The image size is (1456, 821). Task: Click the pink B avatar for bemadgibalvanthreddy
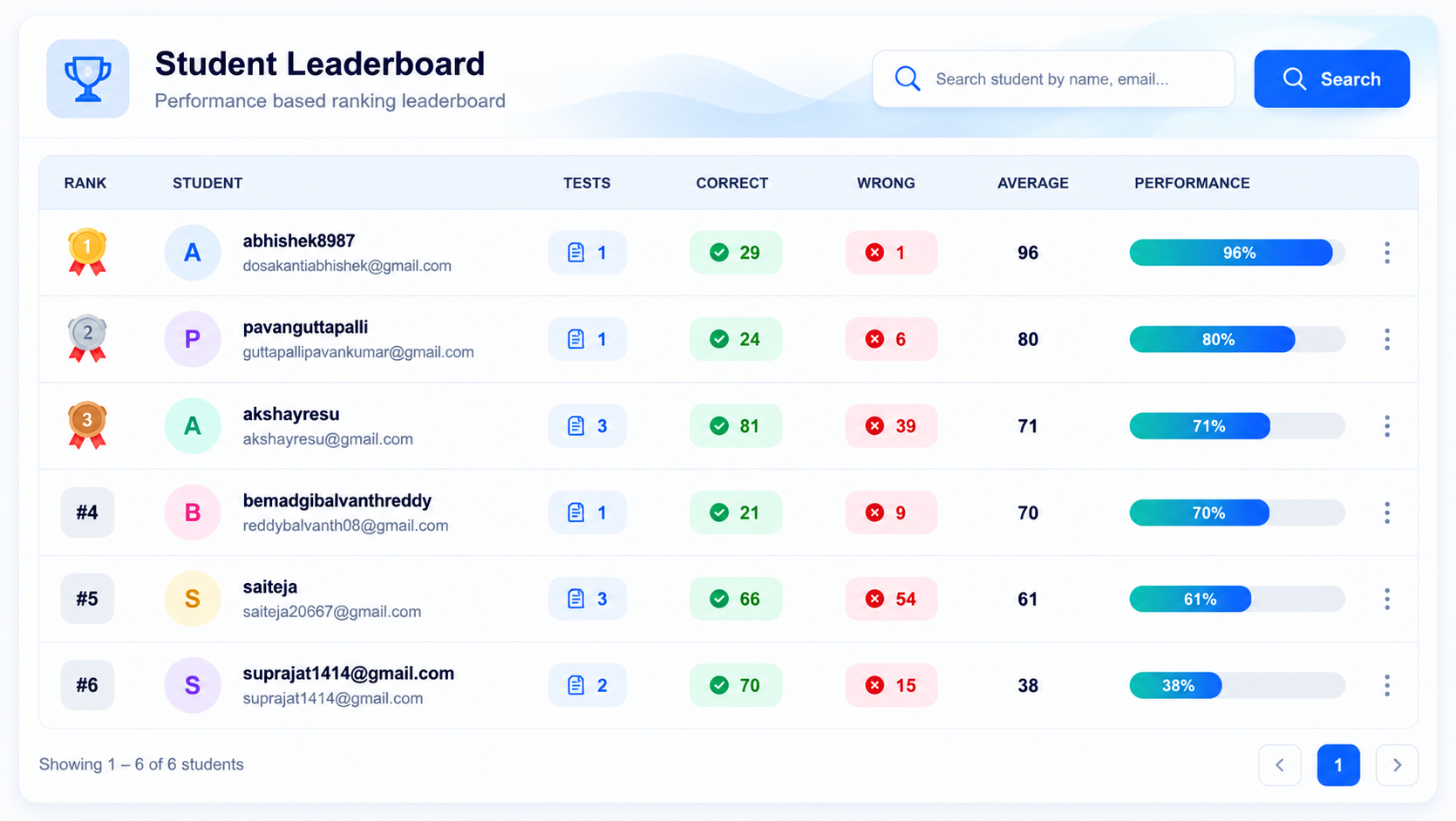point(193,512)
